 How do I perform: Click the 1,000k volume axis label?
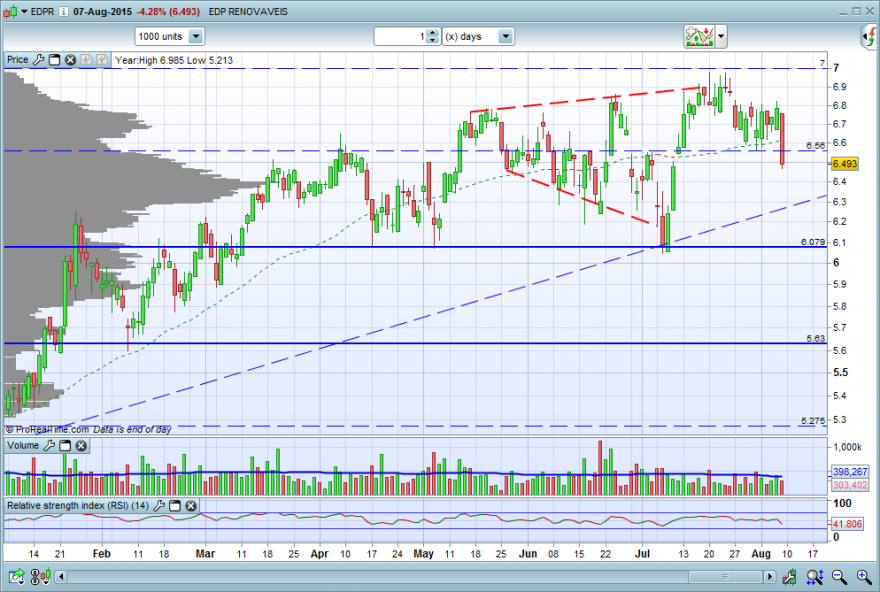pos(847,447)
